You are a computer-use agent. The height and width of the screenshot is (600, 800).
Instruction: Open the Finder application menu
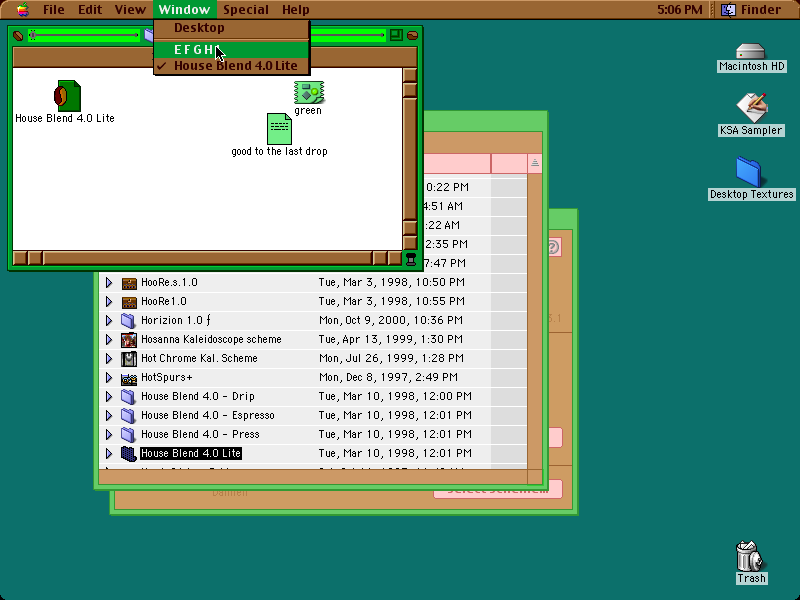(752, 9)
